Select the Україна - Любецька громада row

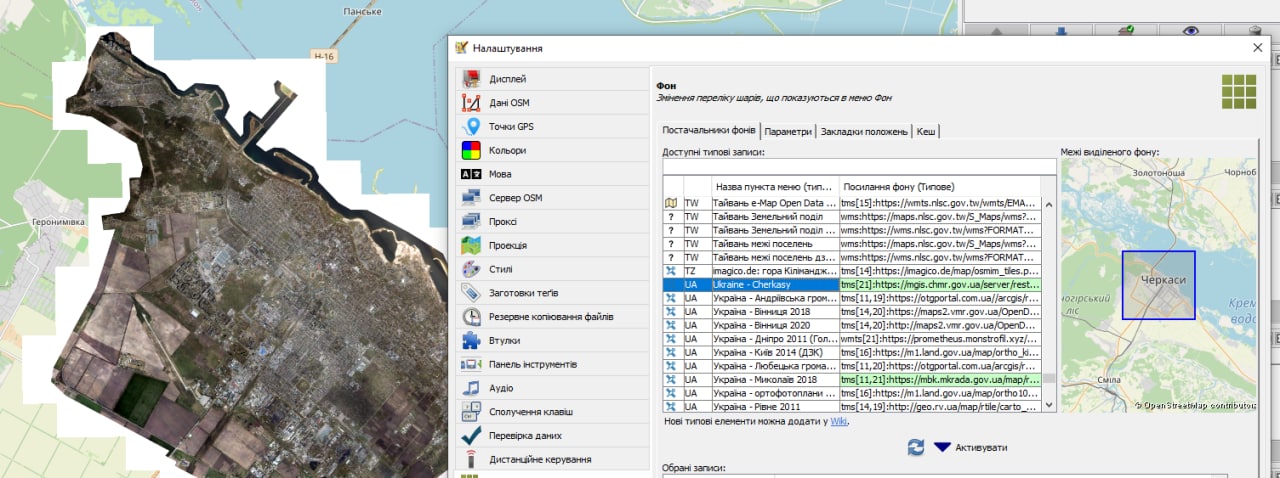click(852, 366)
